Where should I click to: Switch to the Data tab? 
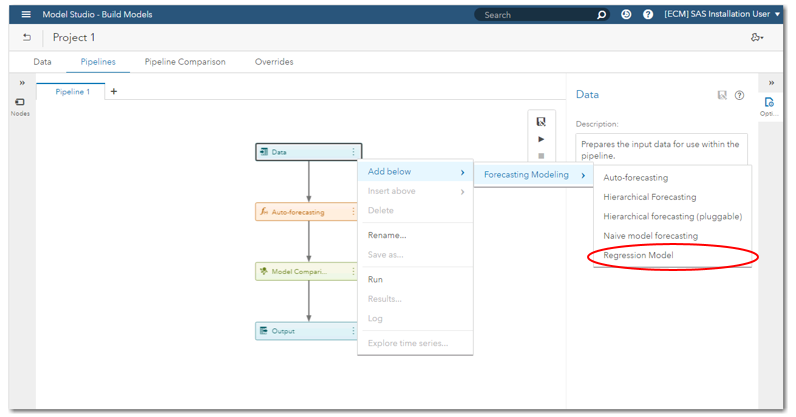tap(42, 61)
